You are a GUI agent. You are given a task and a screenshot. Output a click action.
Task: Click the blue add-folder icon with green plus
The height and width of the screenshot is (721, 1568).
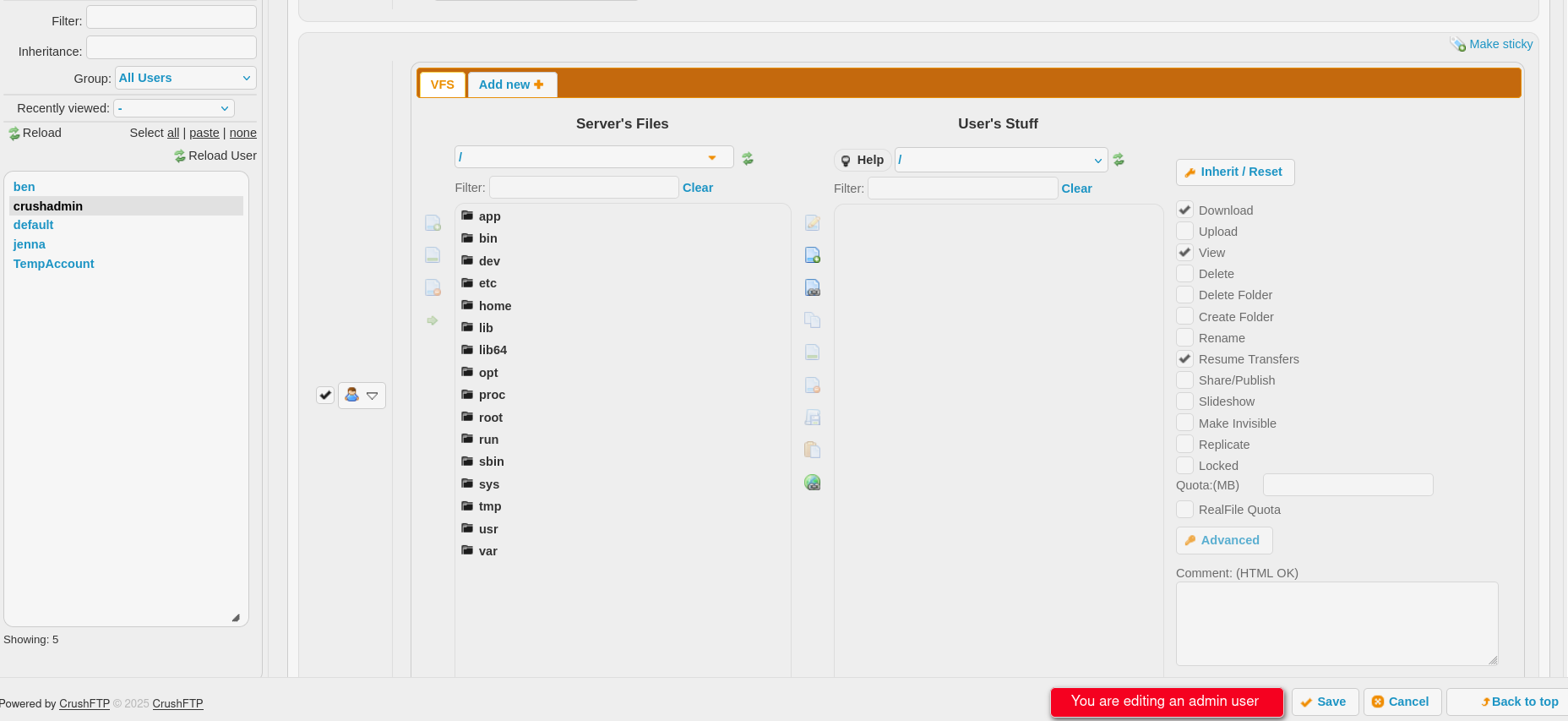point(813,255)
